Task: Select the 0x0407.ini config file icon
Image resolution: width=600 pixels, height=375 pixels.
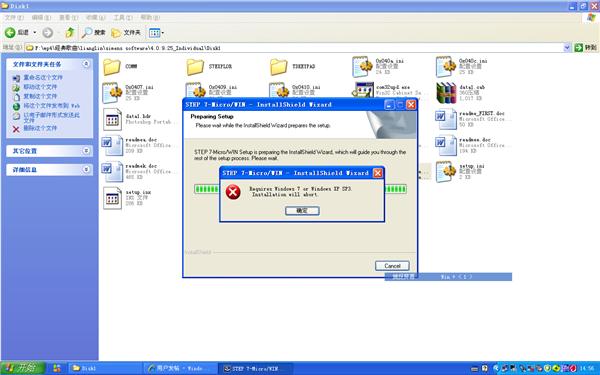Action: pos(112,93)
